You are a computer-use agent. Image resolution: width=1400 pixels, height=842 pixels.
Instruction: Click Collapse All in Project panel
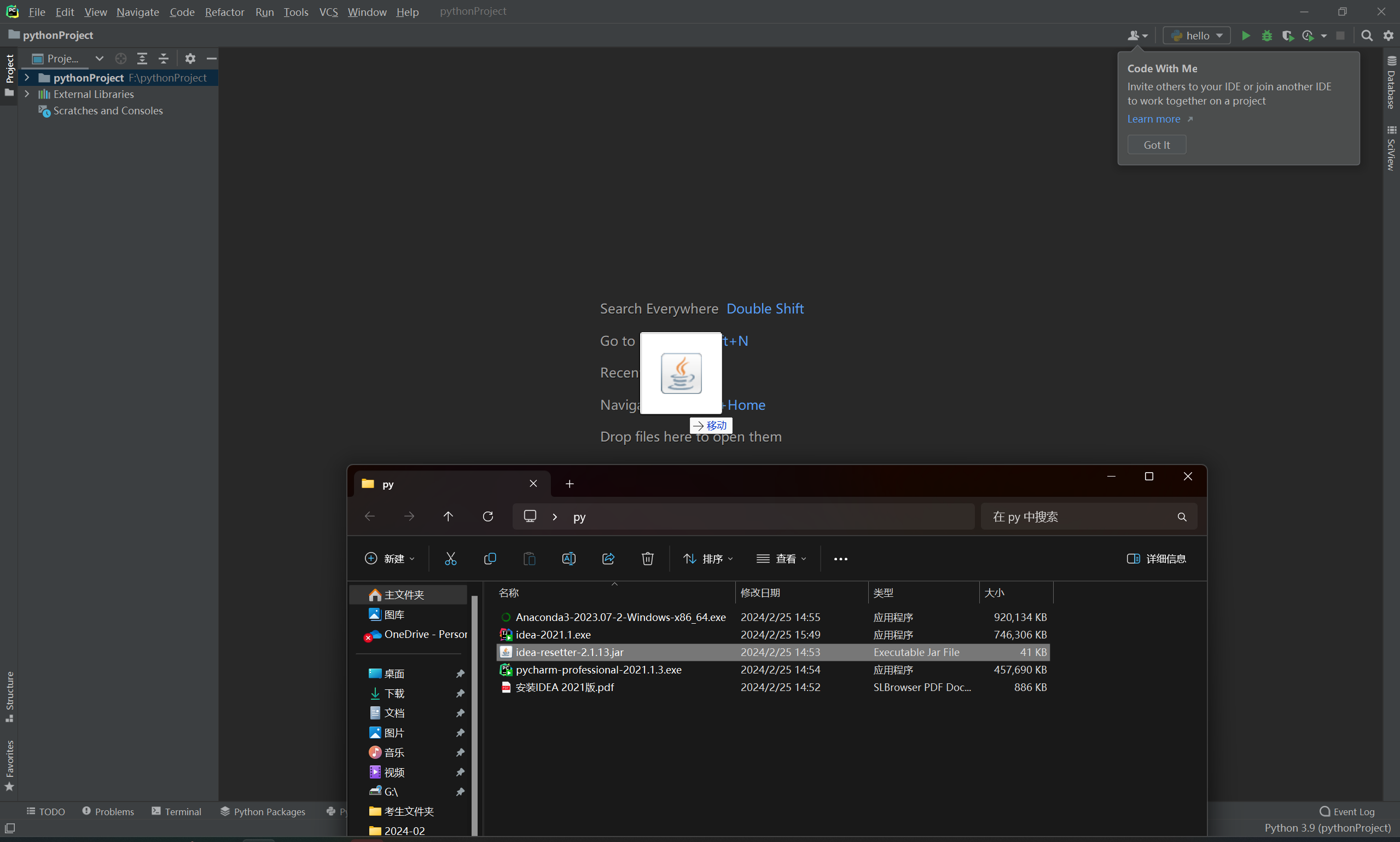[x=164, y=59]
